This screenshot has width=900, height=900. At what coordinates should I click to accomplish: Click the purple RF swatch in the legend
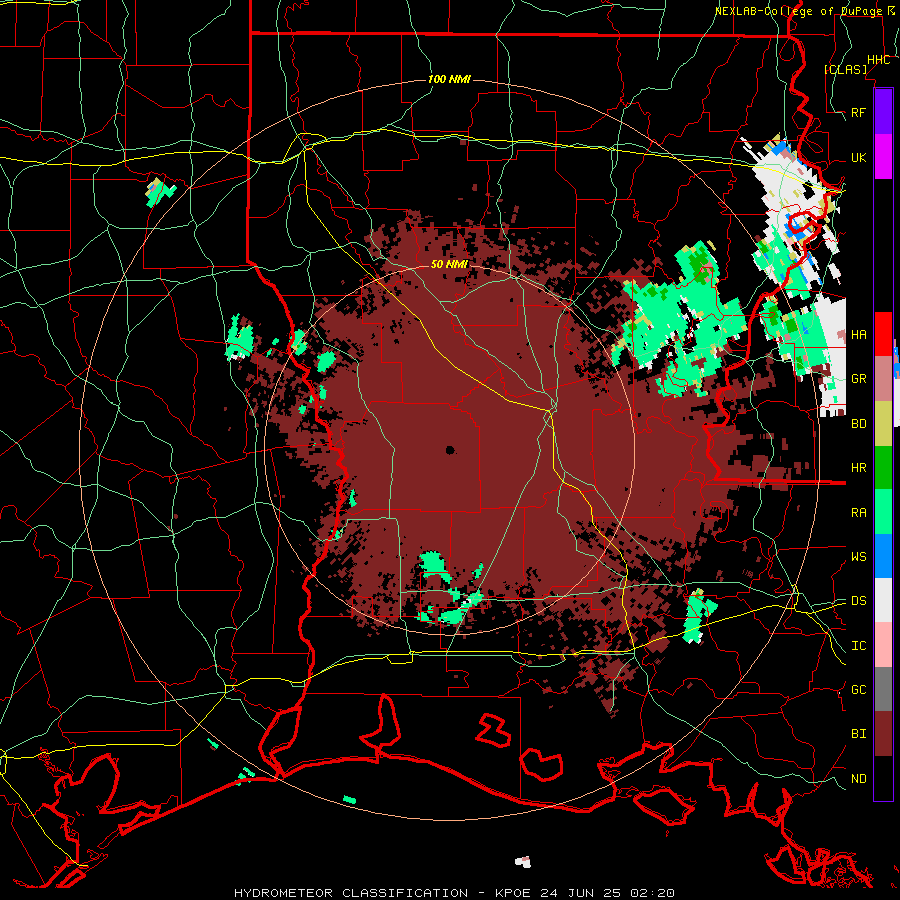pyautogui.click(x=883, y=112)
